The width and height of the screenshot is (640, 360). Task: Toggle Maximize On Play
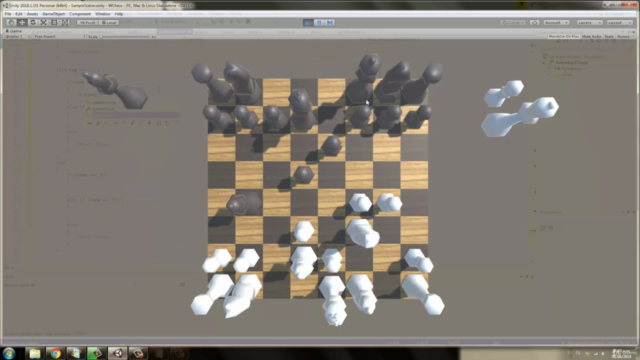coord(563,36)
